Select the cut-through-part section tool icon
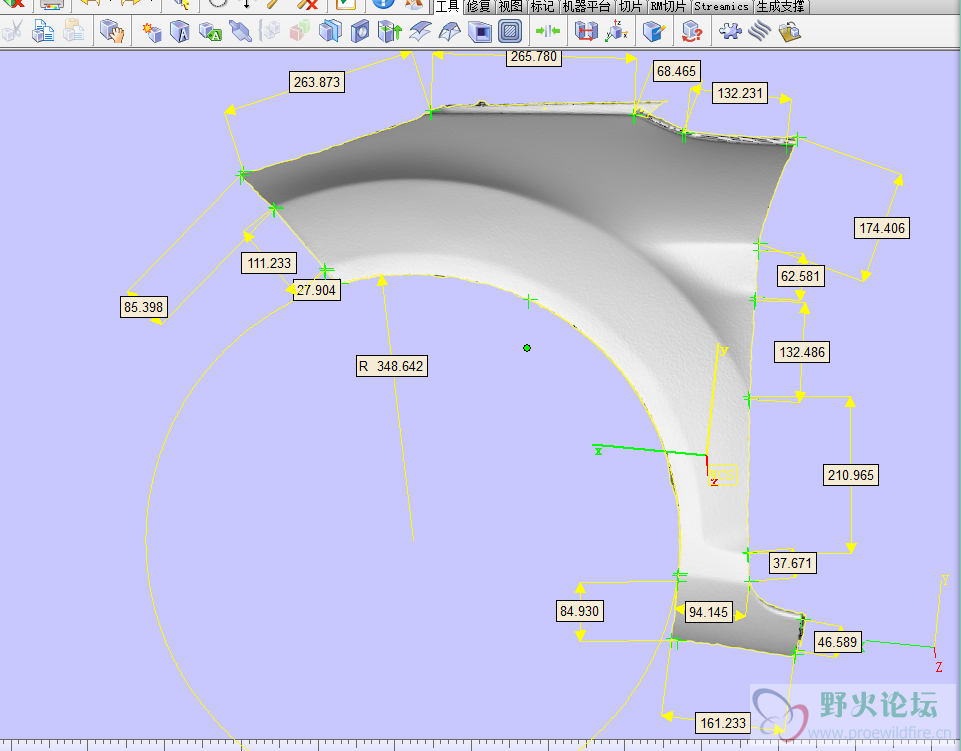Viewport: 961px width, 751px height. (330, 31)
